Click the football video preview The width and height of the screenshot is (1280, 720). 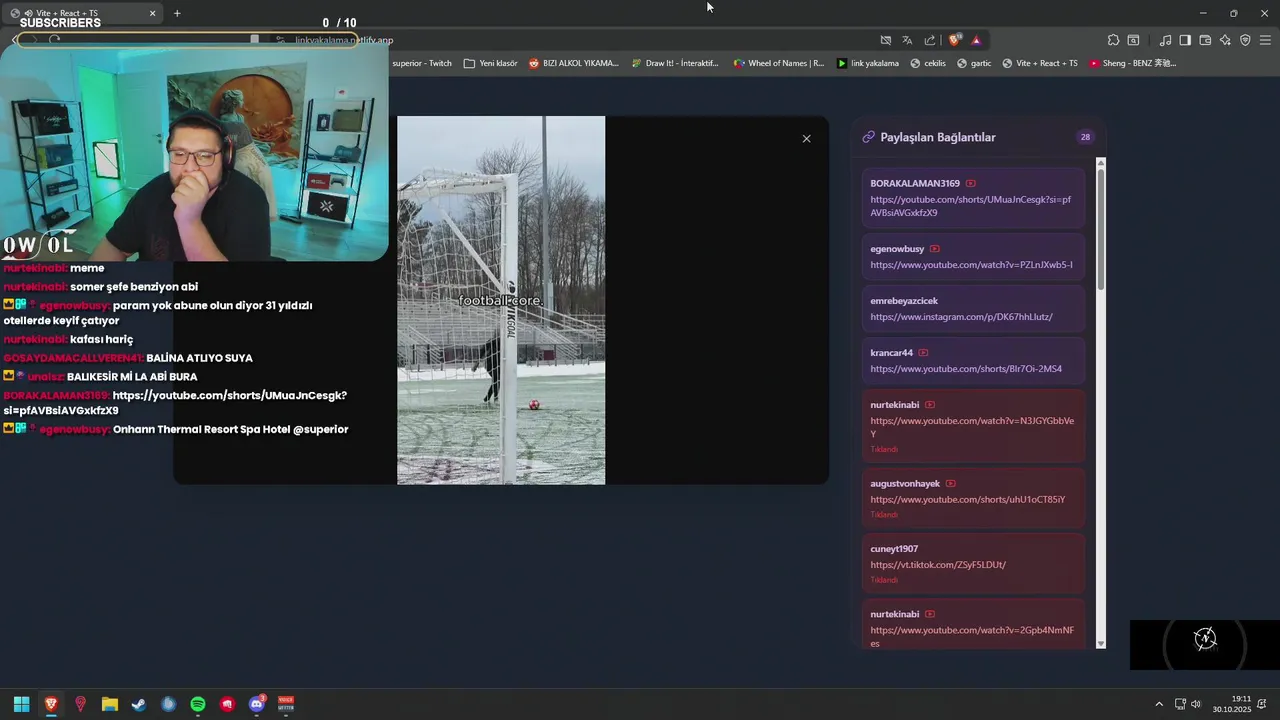point(501,300)
